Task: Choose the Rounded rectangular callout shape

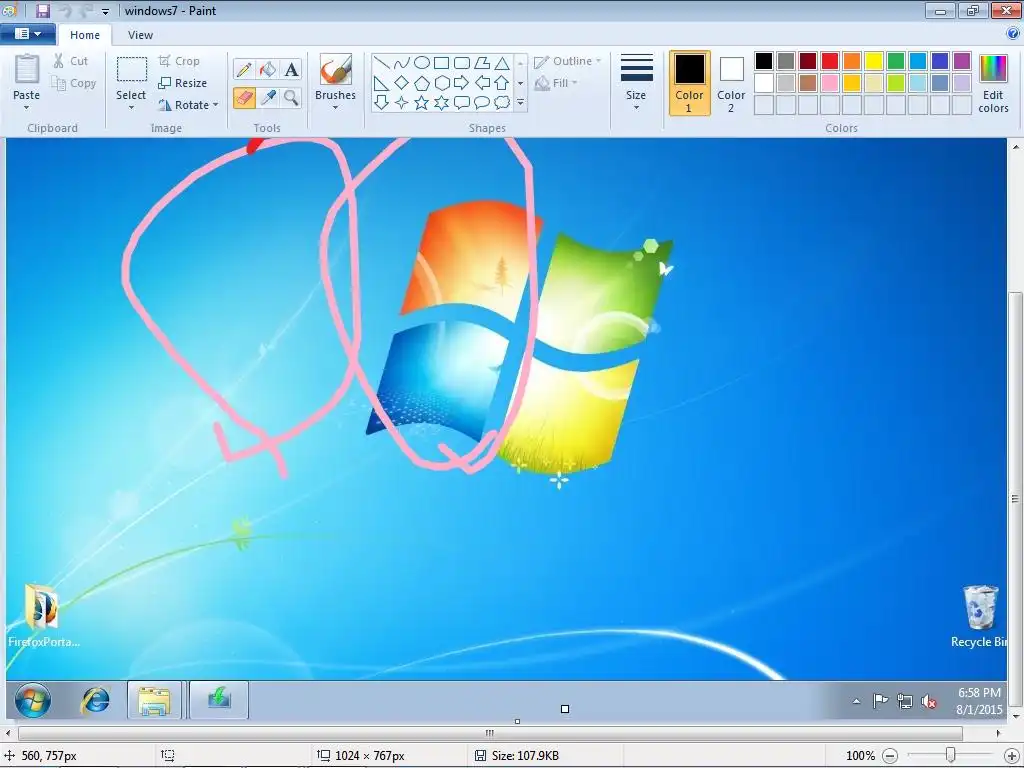Action: pyautogui.click(x=462, y=103)
